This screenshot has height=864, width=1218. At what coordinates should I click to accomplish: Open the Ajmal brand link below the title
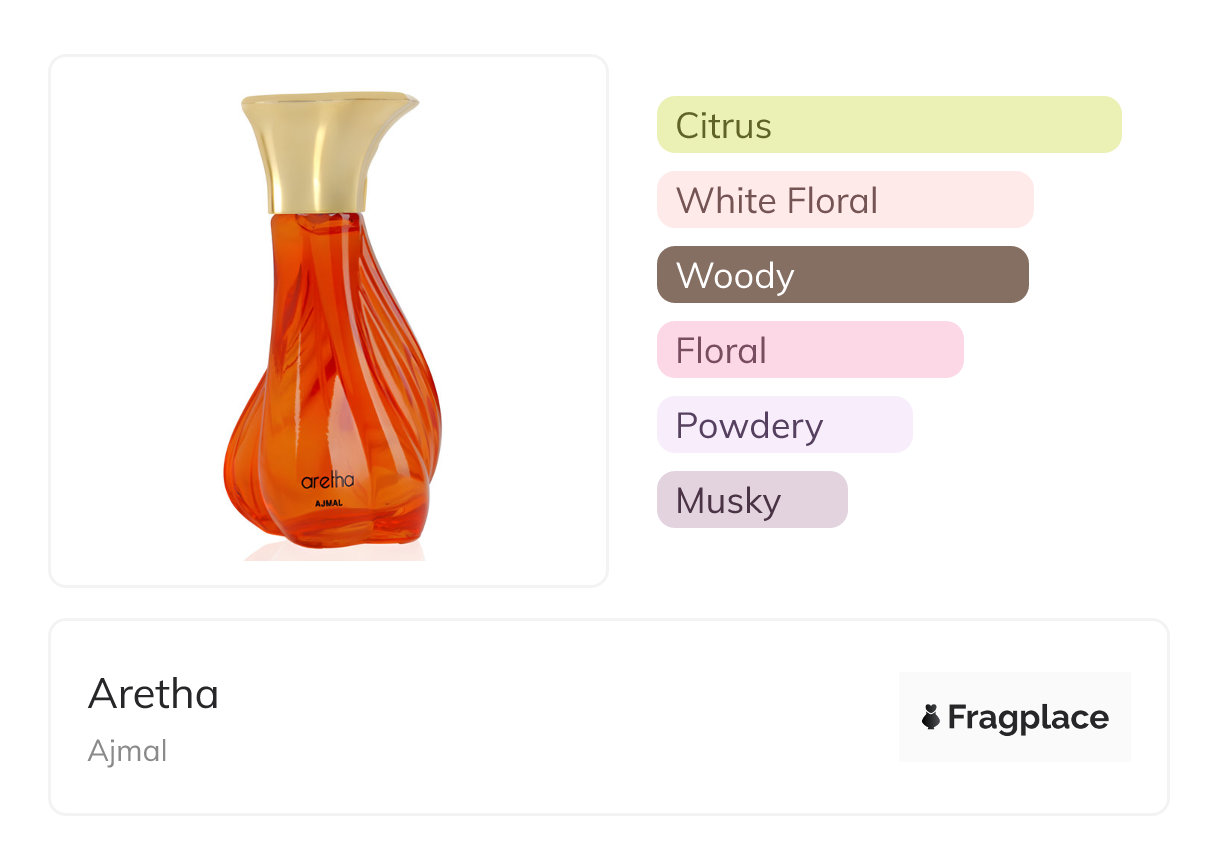coord(127,751)
